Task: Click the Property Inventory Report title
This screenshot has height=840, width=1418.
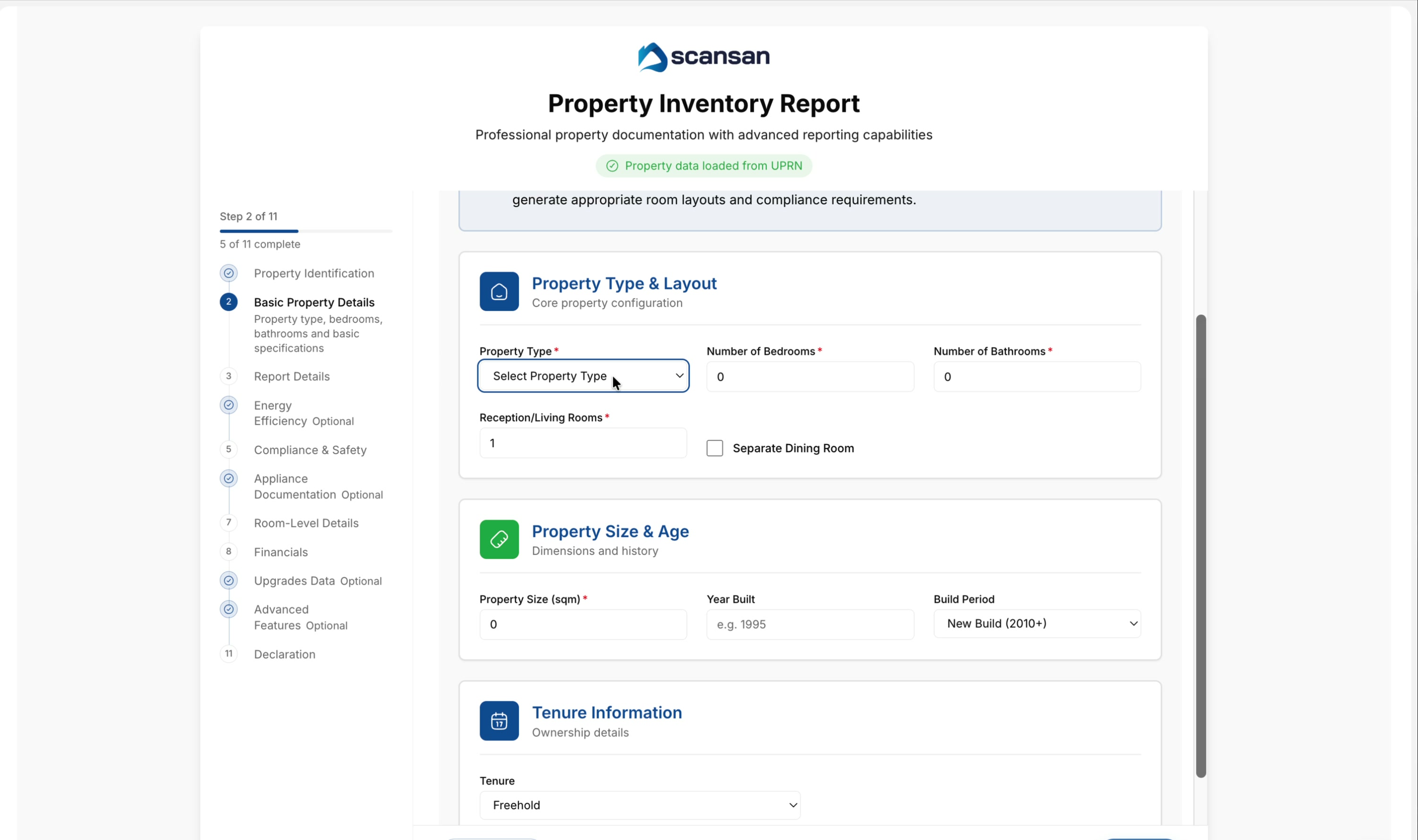Action: click(x=703, y=103)
